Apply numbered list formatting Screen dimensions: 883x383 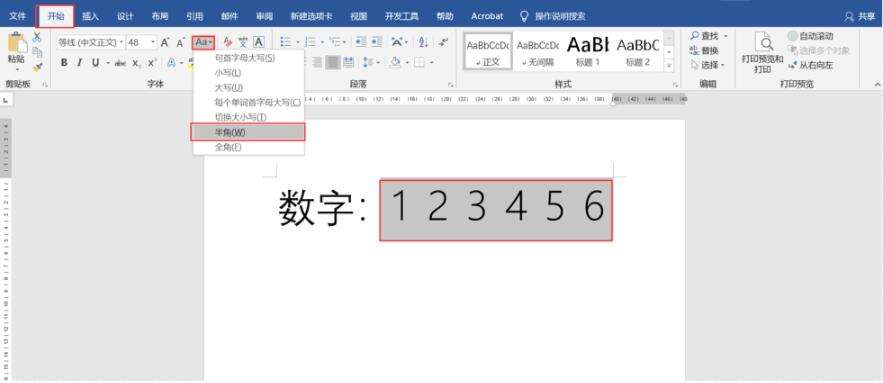tap(310, 42)
